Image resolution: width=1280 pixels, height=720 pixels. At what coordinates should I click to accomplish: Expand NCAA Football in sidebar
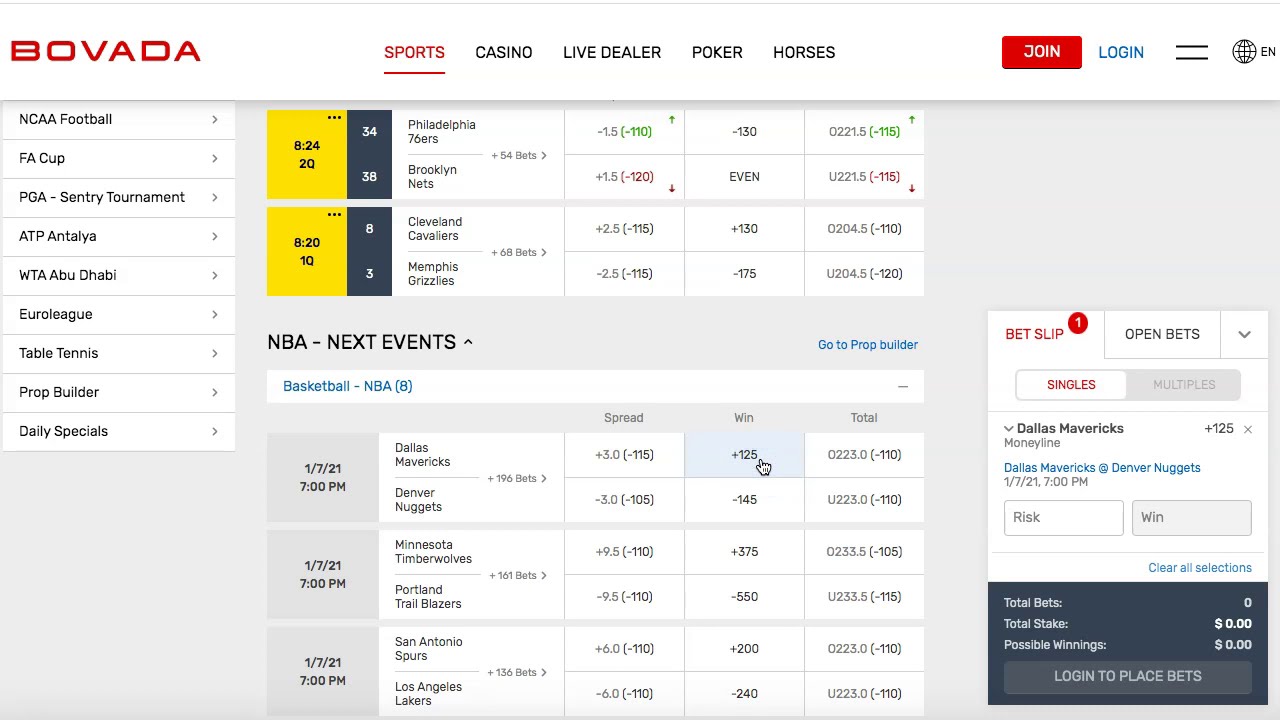[119, 119]
